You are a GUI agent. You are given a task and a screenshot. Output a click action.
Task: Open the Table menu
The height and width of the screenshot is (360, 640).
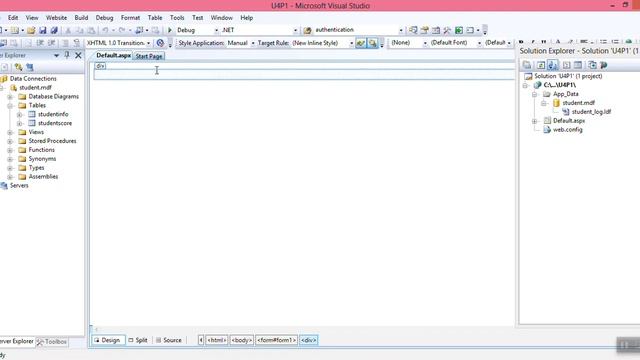tap(155, 18)
